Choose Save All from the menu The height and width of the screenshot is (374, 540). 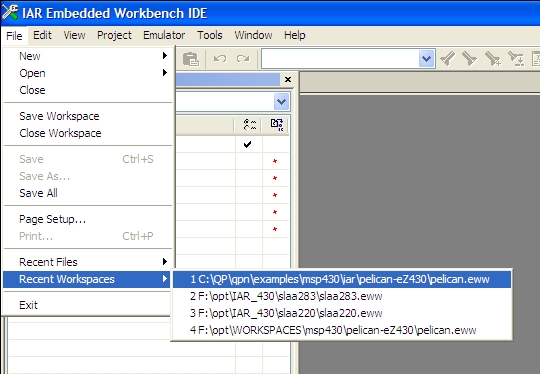[x=87, y=193]
